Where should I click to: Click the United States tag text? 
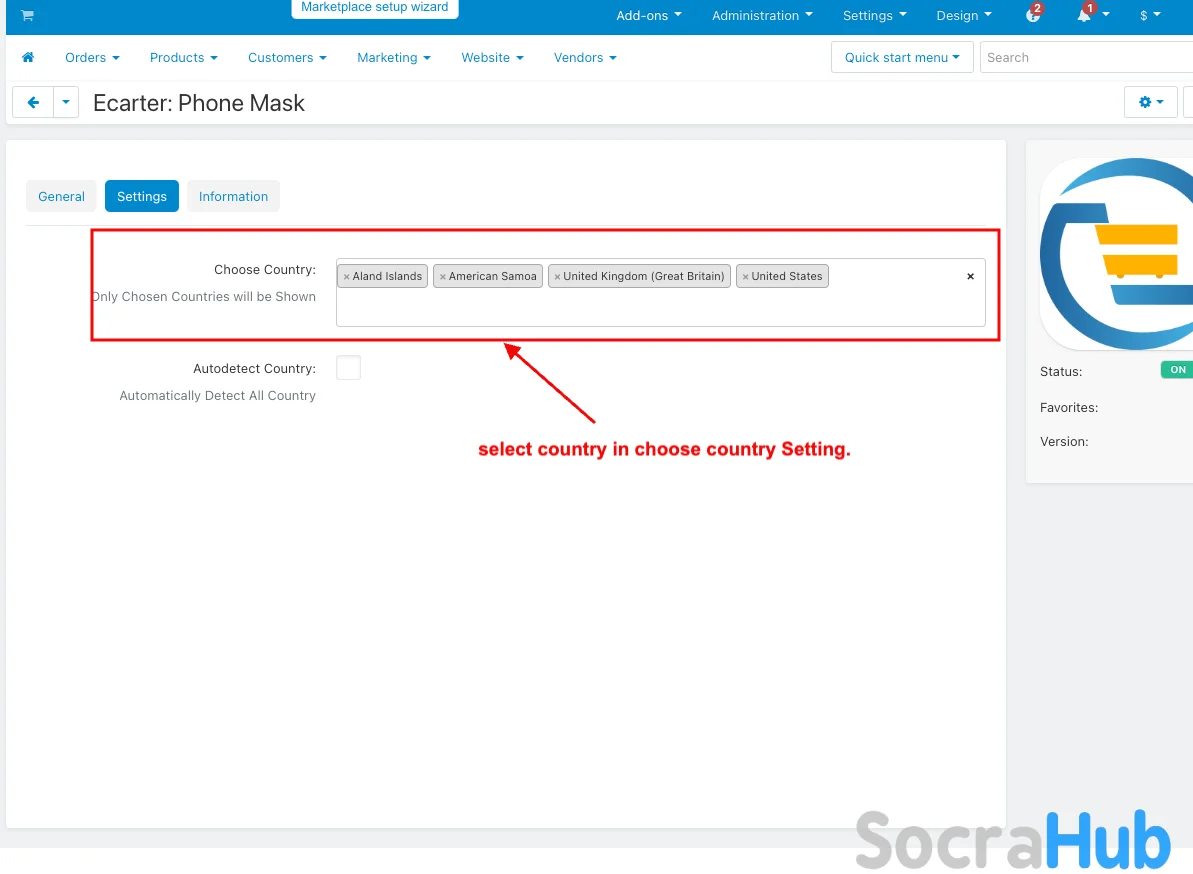(787, 276)
